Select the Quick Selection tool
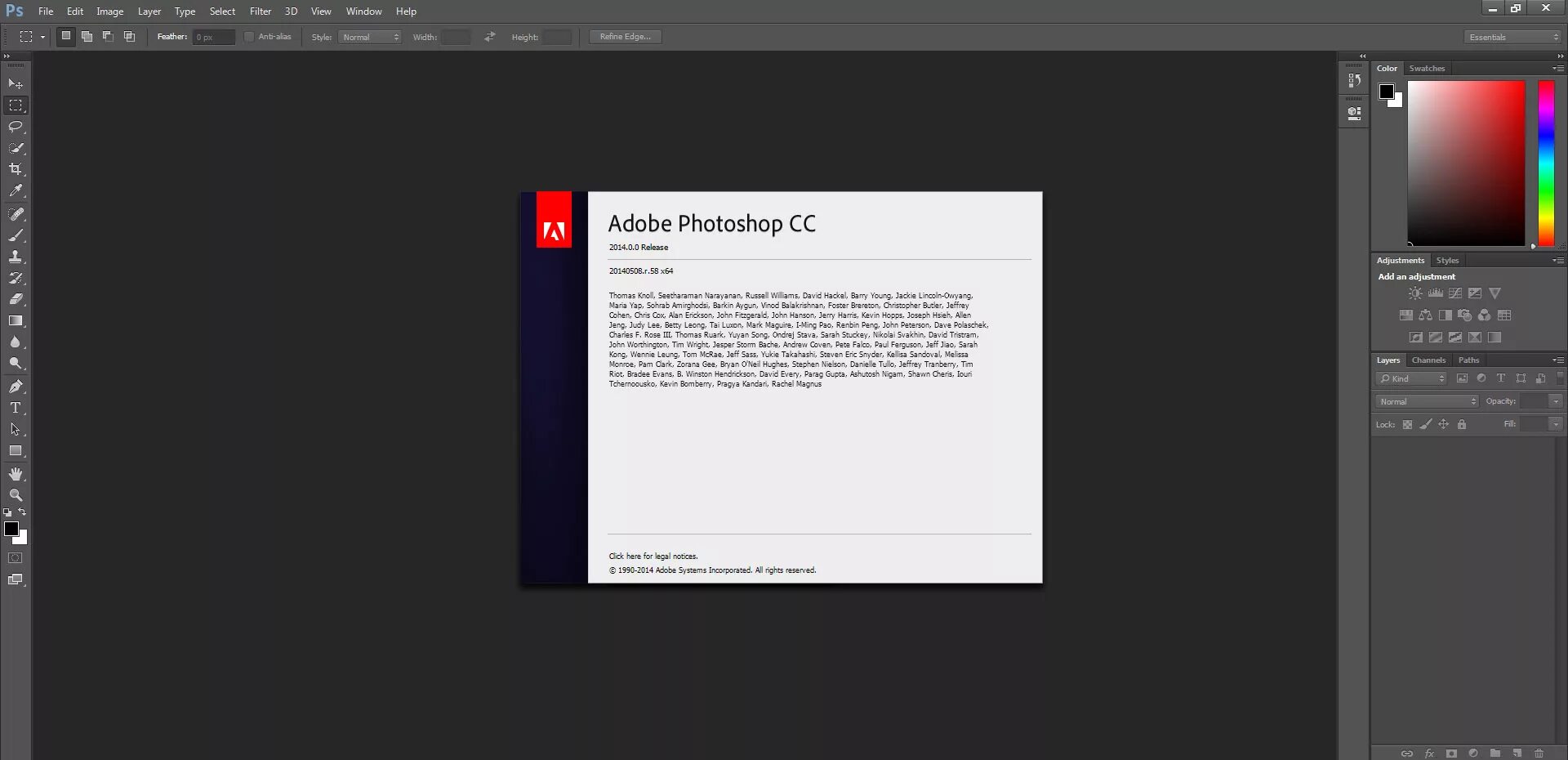This screenshot has height=760, width=1568. coord(16,148)
